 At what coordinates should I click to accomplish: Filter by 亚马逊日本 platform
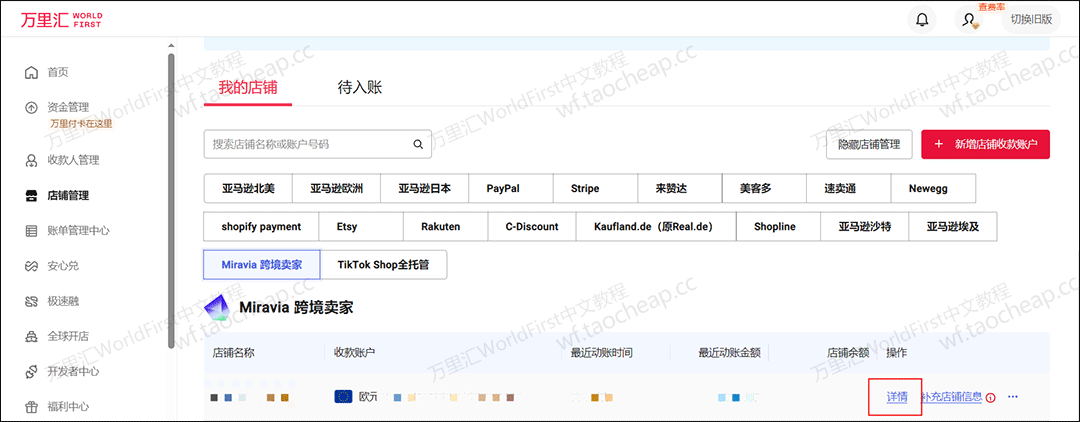(x=424, y=189)
